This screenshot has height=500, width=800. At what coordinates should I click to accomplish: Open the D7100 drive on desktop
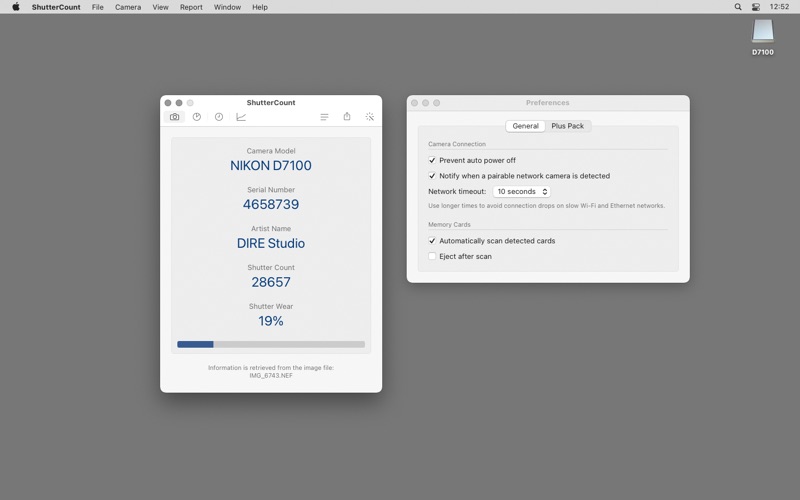pyautogui.click(x=763, y=37)
